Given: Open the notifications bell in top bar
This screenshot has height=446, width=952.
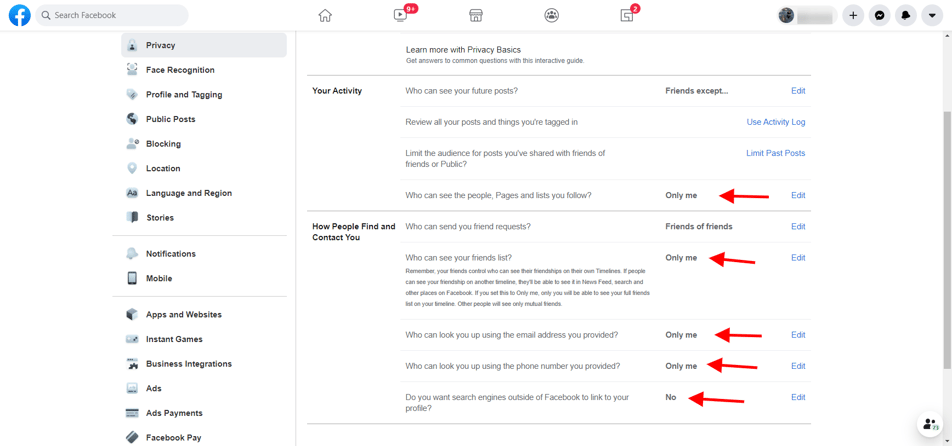Looking at the screenshot, I should tap(906, 16).
